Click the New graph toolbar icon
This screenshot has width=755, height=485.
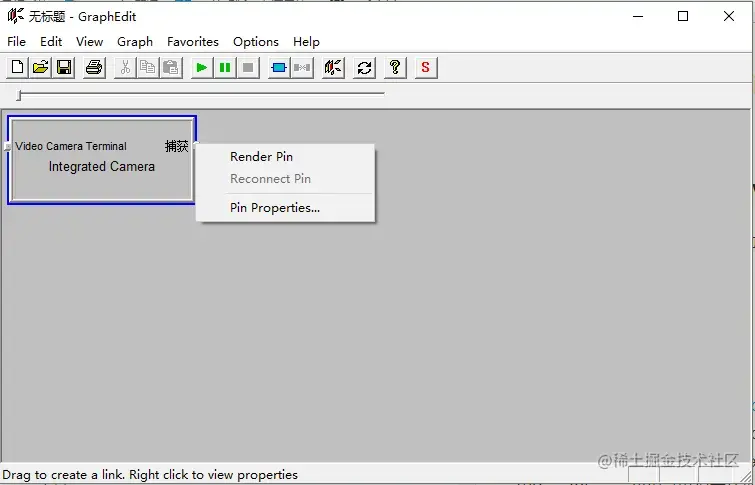point(18,67)
